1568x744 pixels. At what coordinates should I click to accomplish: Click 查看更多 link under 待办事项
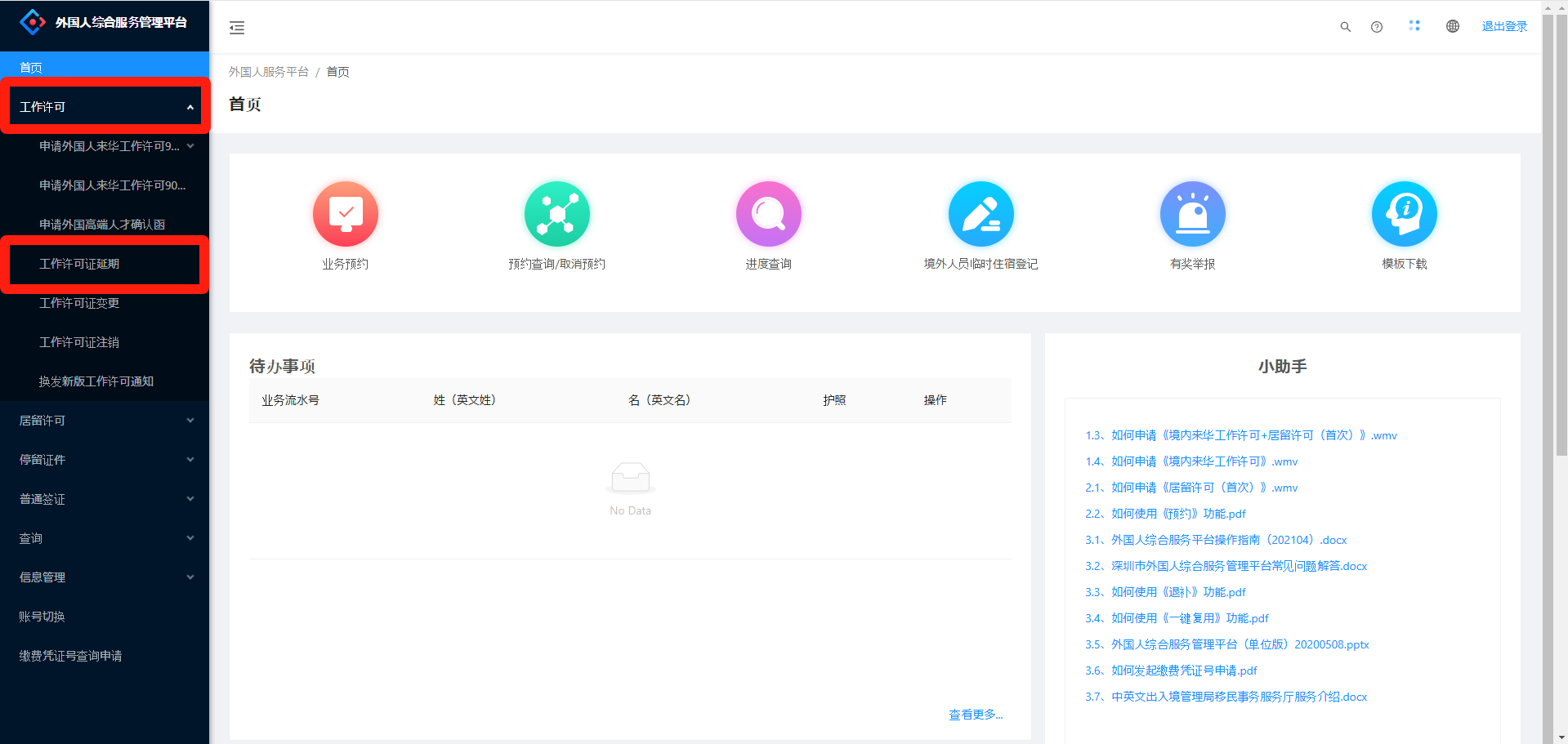click(x=975, y=715)
